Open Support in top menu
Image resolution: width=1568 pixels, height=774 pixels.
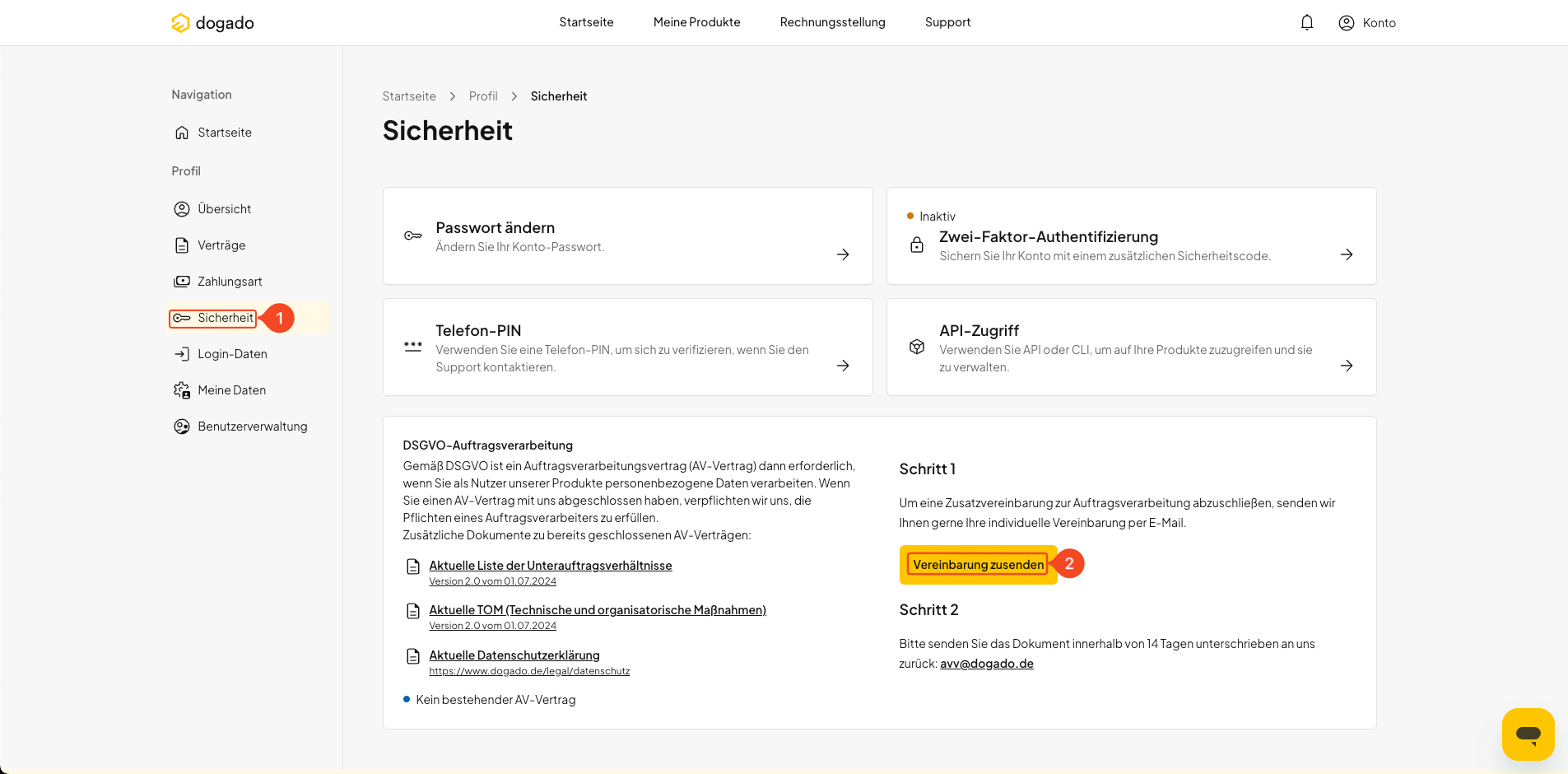948,22
